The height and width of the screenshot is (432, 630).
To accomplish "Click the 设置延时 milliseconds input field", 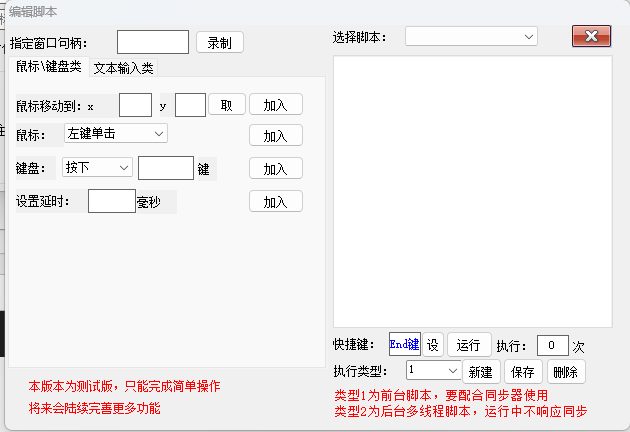I will coord(111,202).
